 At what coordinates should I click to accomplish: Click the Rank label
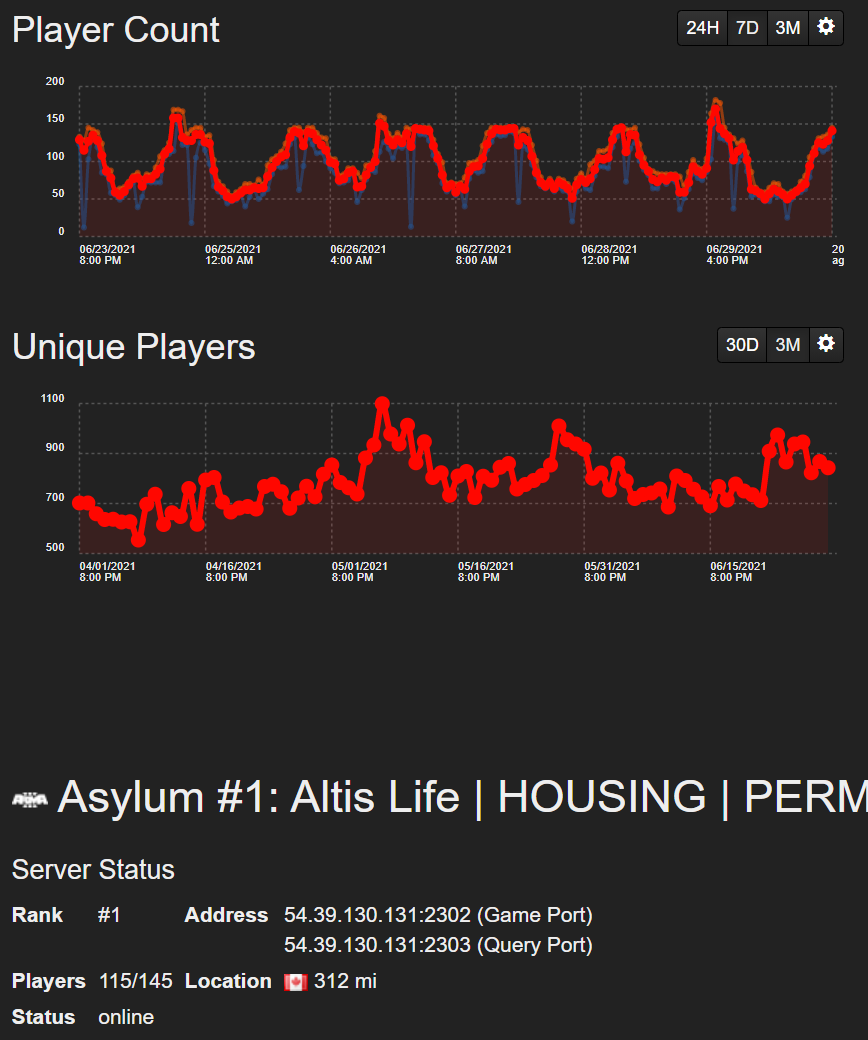37,915
